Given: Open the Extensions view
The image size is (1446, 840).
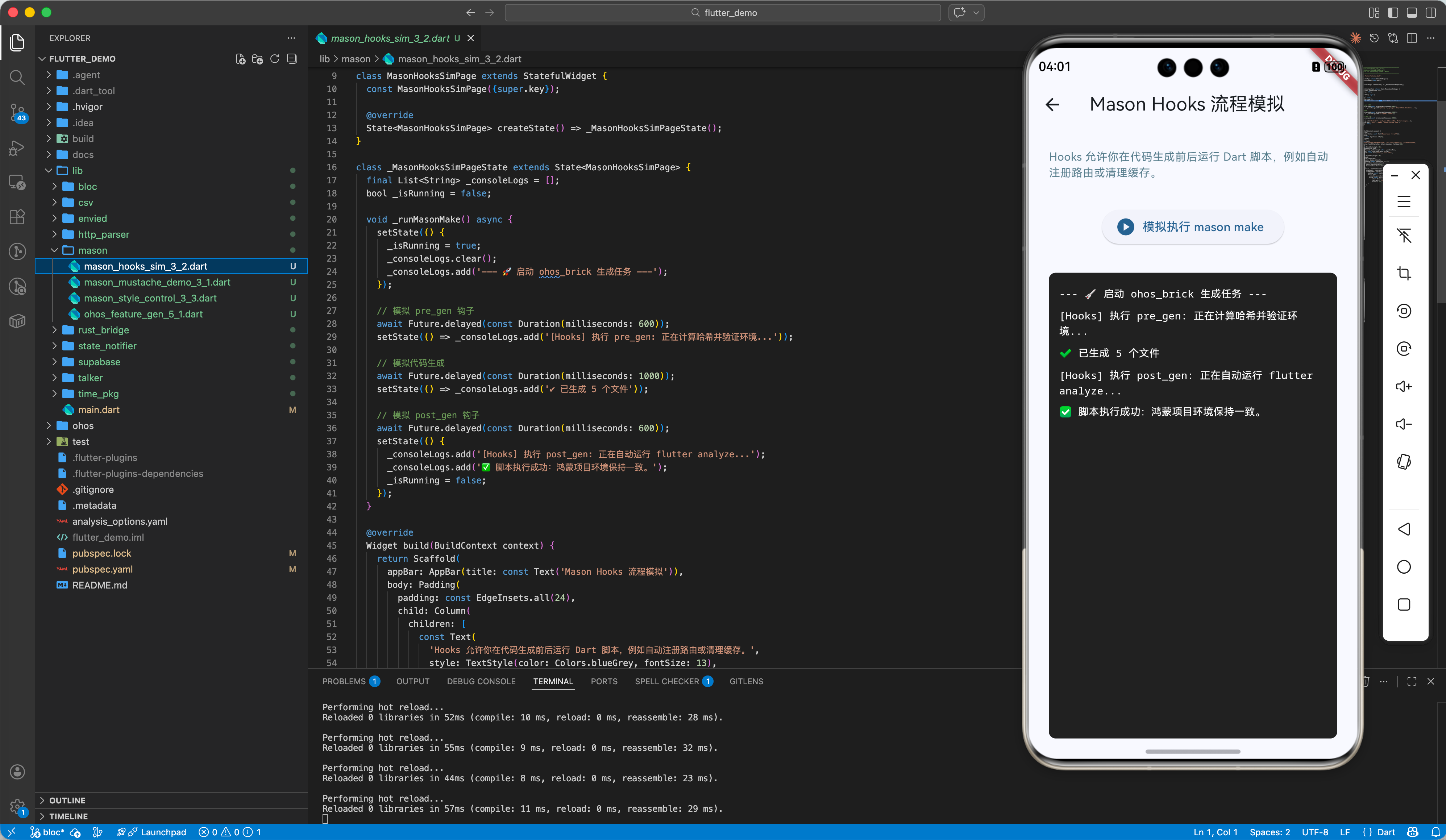Looking at the screenshot, I should tap(17, 217).
